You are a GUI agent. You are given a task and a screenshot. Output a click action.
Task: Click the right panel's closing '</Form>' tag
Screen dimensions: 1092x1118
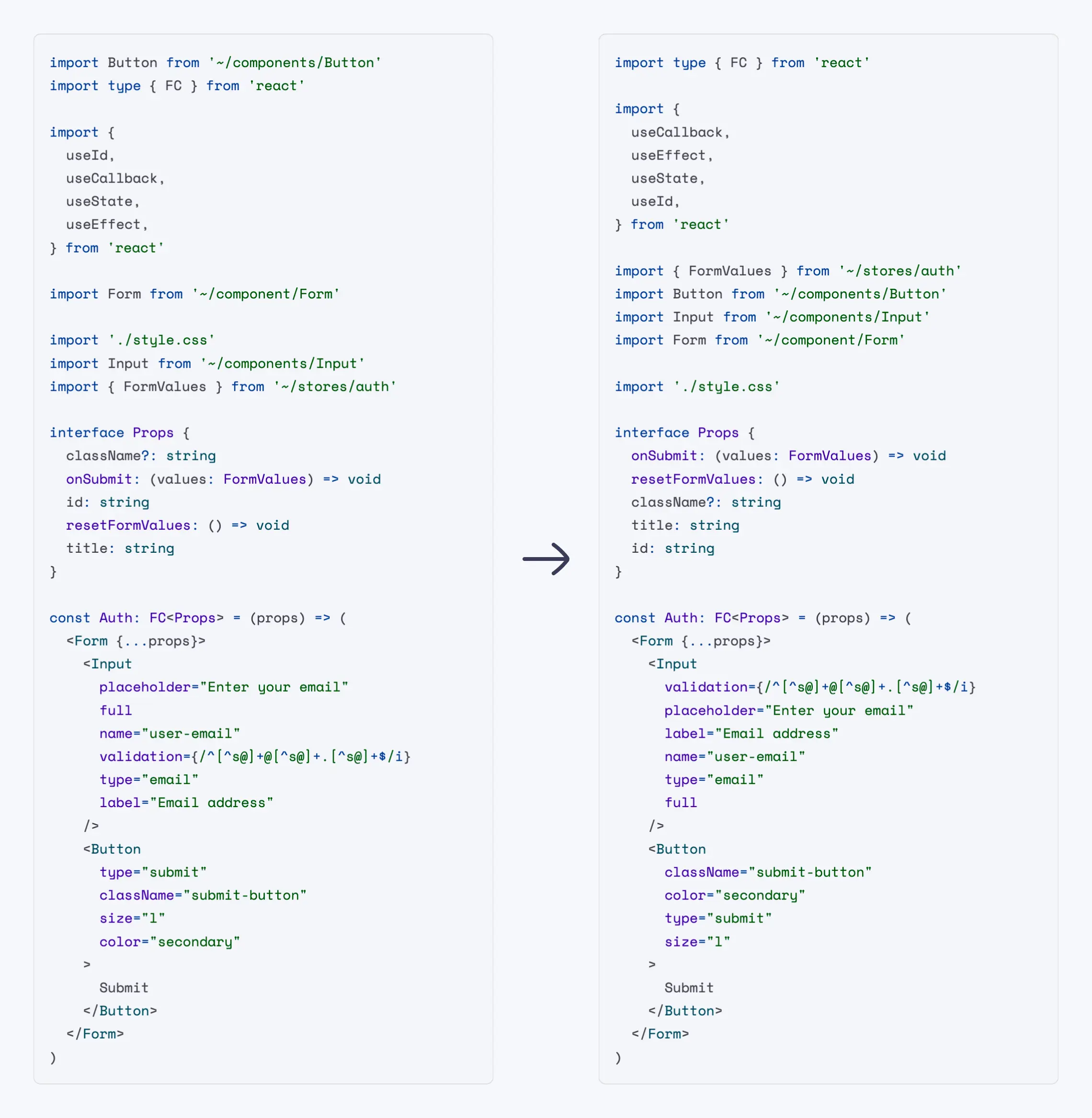(660, 1034)
